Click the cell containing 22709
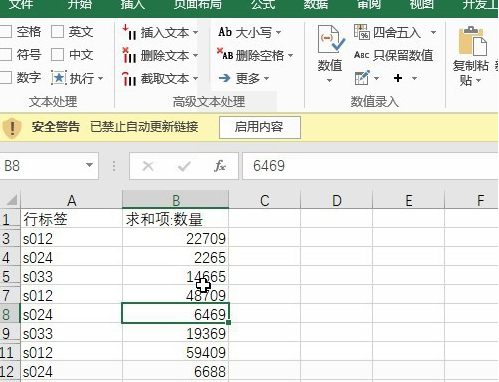Viewport: 499px width, 382px height. pos(176,238)
